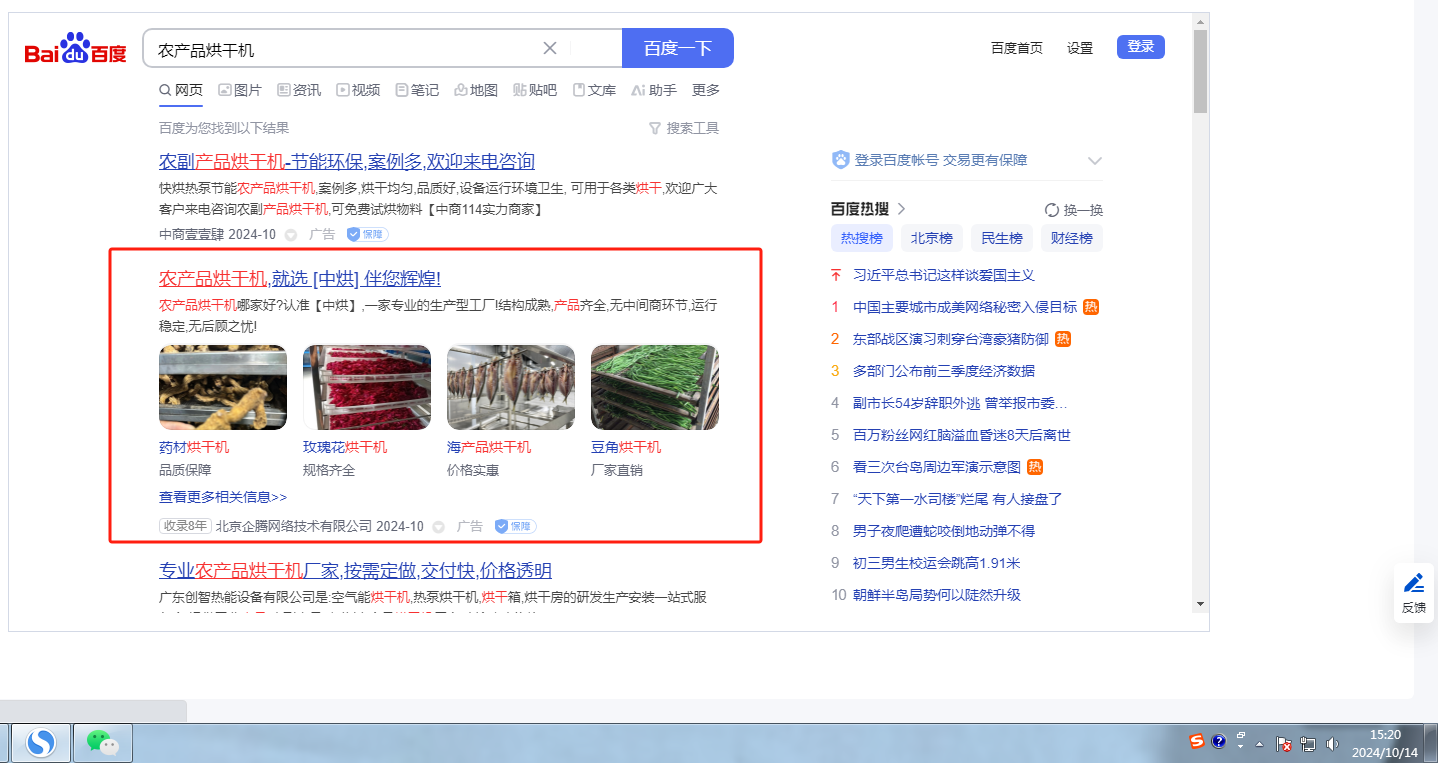The height and width of the screenshot is (763, 1438).
Task: Click the volume speaker tray icon
Action: [1332, 744]
